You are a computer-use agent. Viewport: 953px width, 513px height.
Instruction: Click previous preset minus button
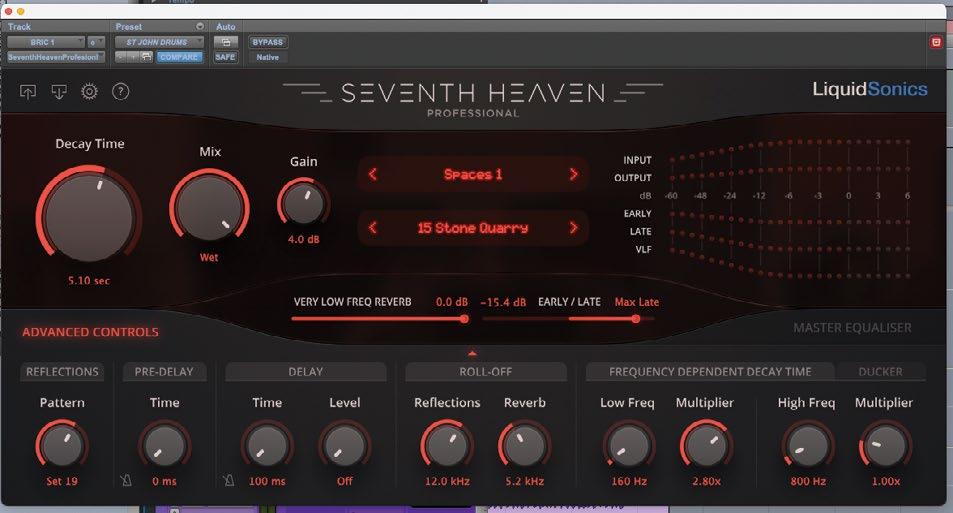pos(121,57)
